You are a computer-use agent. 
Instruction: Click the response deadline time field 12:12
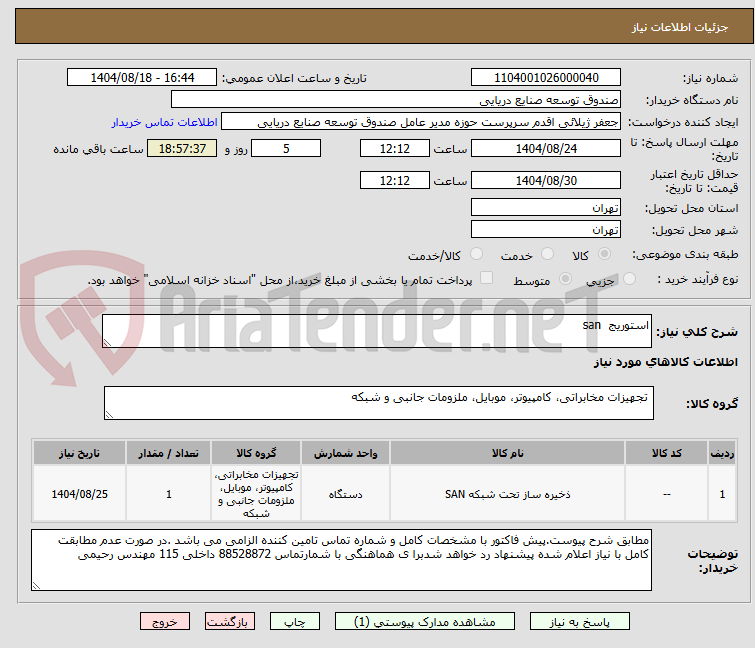click(x=395, y=148)
